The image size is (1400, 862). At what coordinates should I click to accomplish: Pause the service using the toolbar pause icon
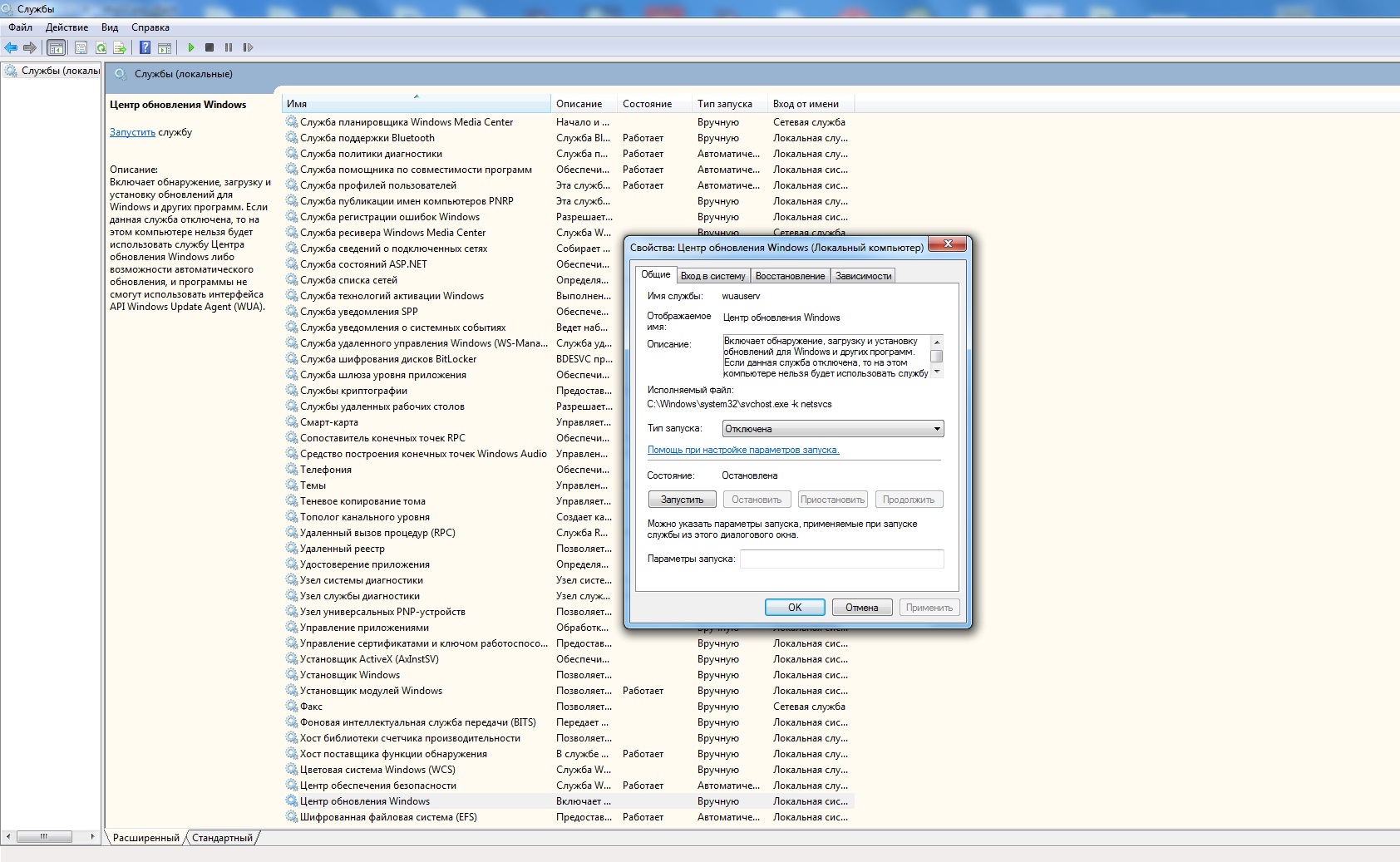[x=229, y=47]
